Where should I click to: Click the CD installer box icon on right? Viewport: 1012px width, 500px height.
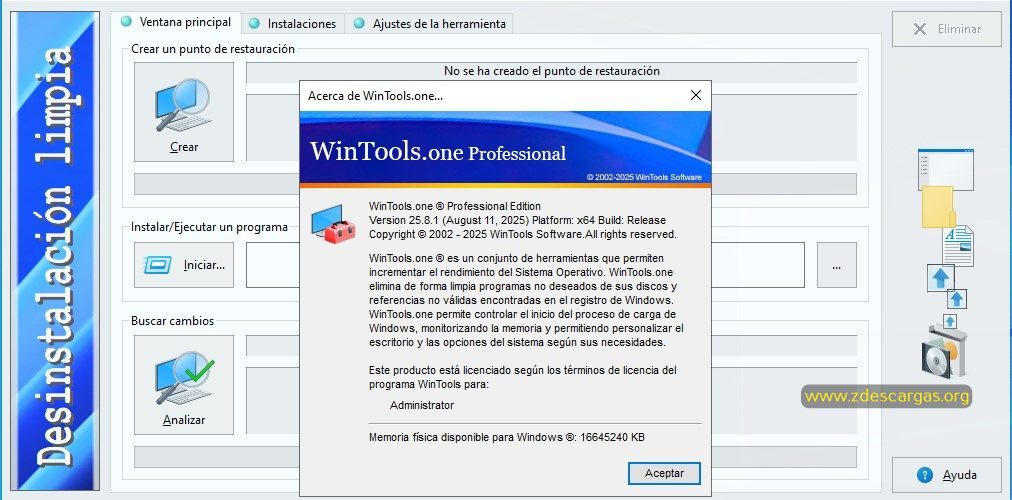944,350
